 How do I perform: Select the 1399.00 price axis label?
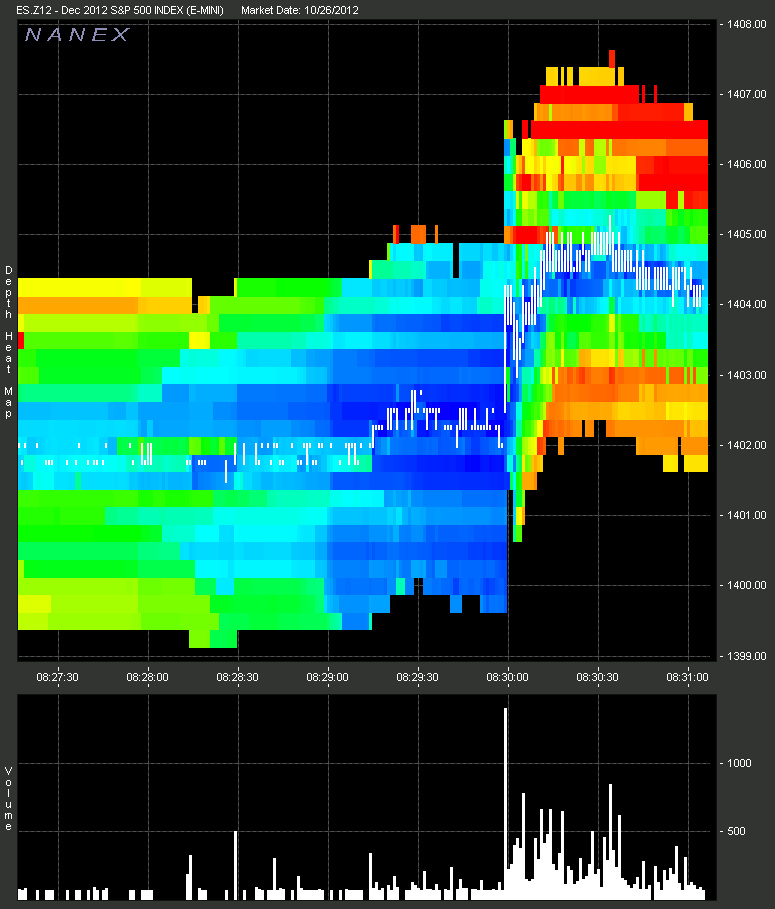(x=746, y=656)
